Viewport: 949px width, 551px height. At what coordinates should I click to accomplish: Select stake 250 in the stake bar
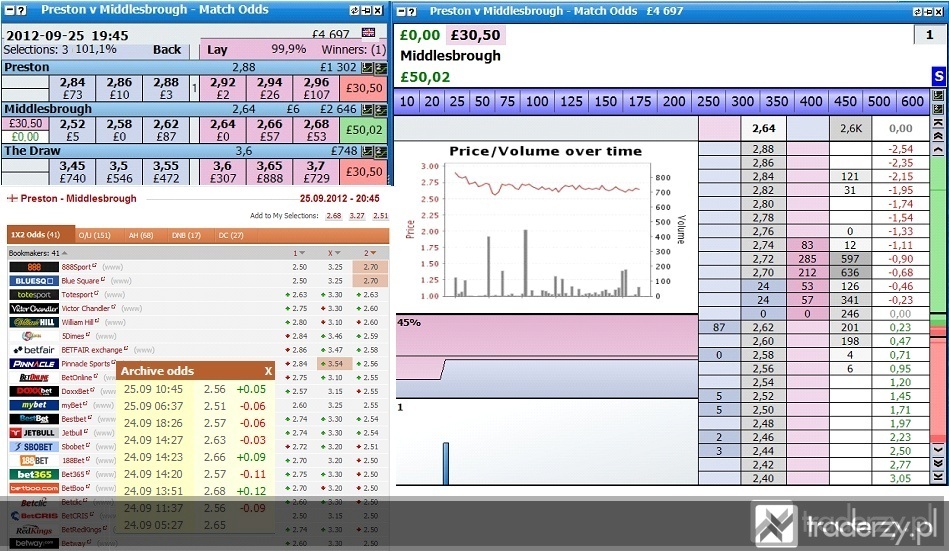coord(708,101)
